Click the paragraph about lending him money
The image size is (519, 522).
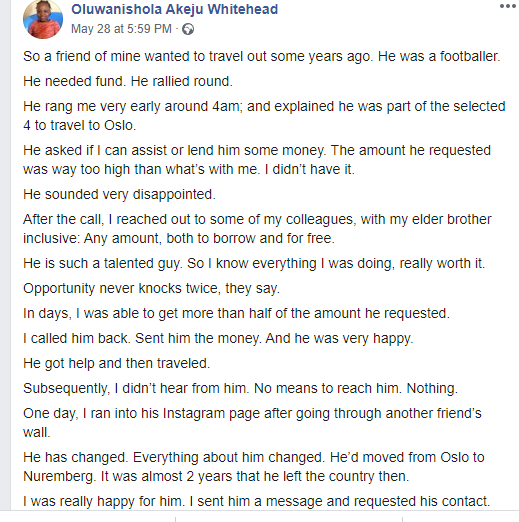pyautogui.click(x=257, y=160)
